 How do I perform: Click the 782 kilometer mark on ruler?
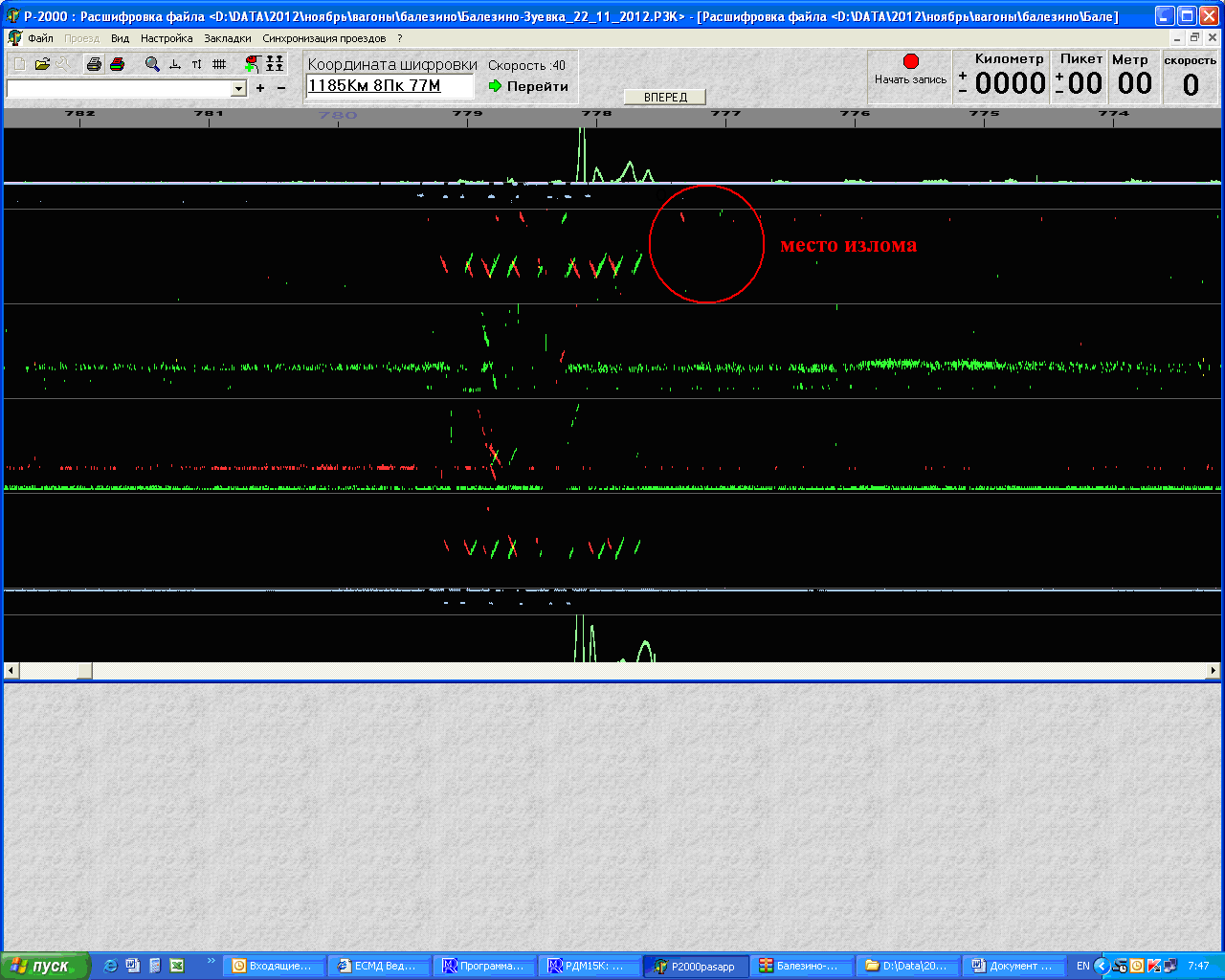click(x=79, y=113)
